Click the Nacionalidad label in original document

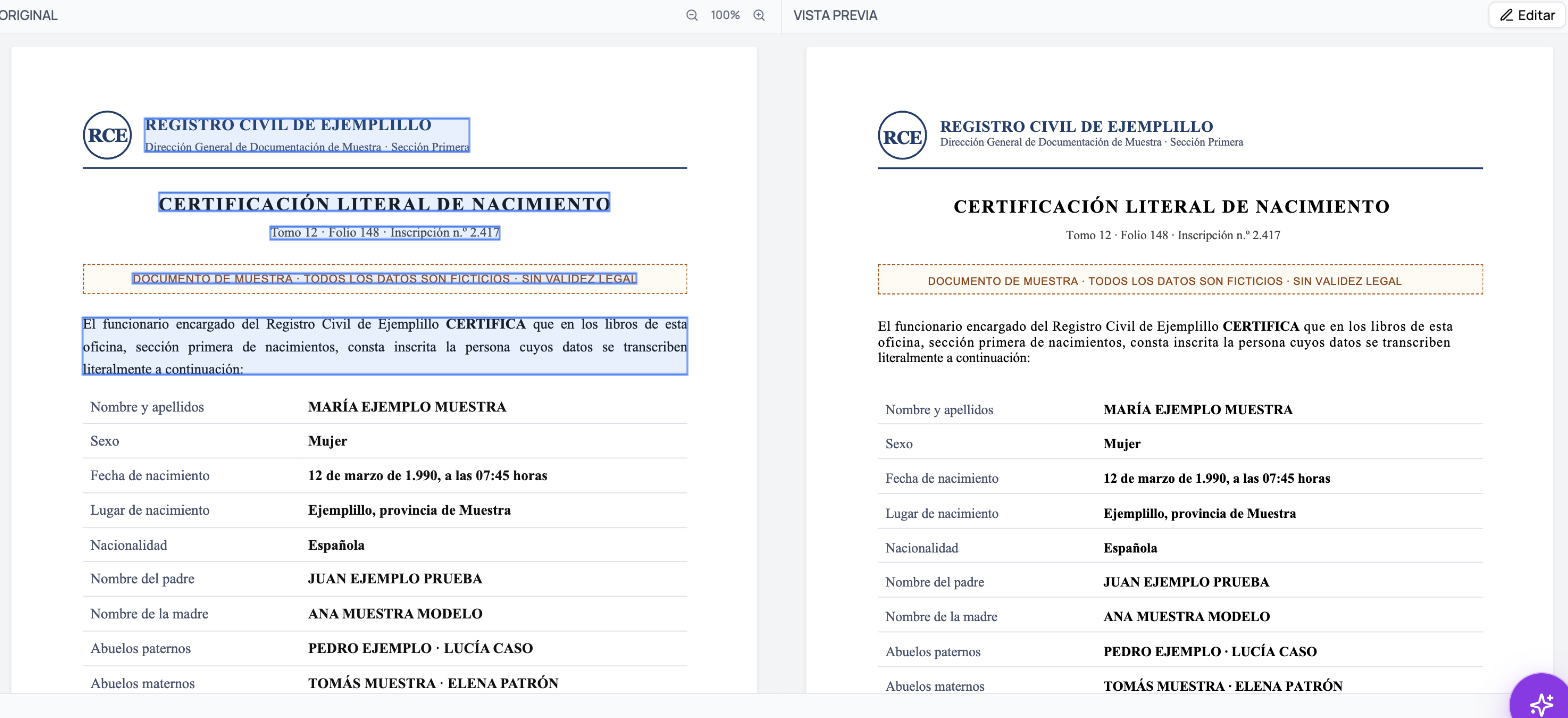pyautogui.click(x=129, y=545)
